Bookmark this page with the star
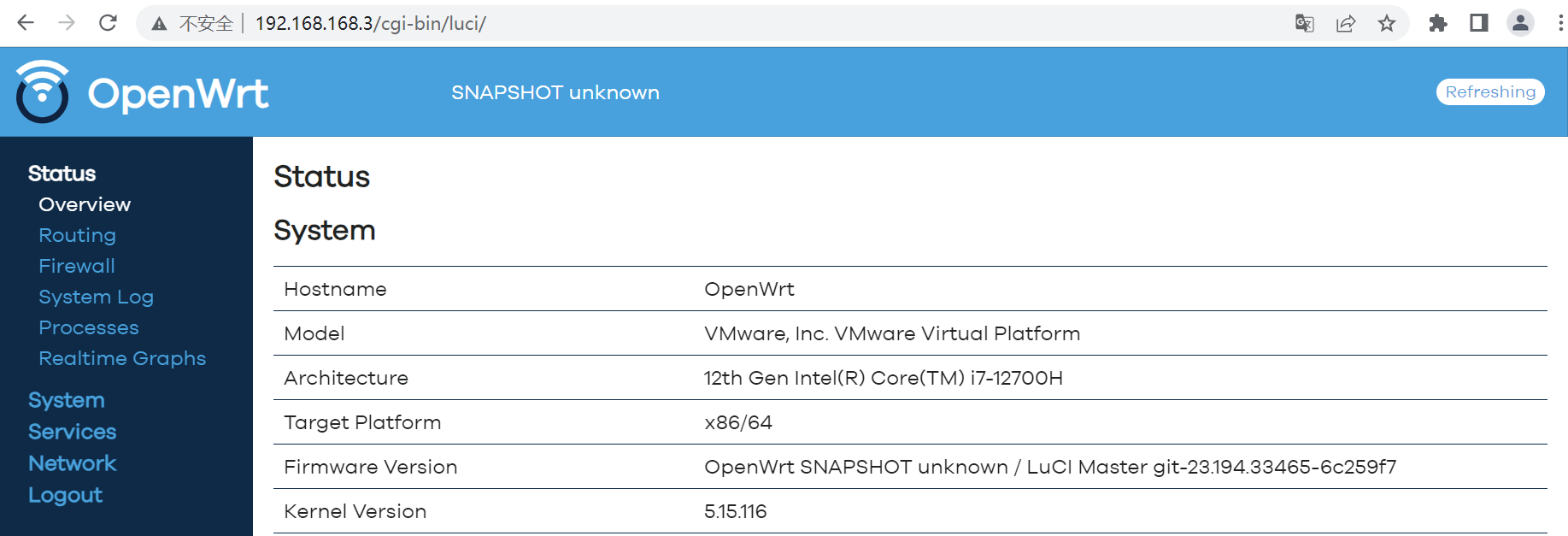Viewport: 1568px width, 536px height. (1388, 23)
